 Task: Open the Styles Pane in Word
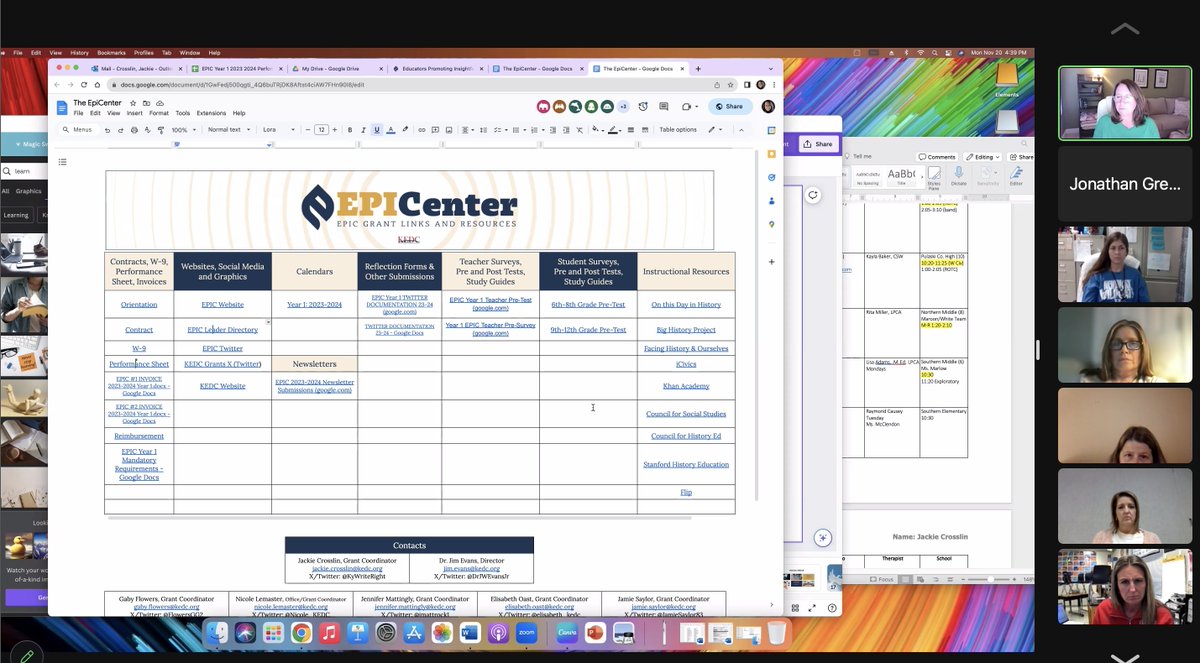pyautogui.click(x=933, y=177)
